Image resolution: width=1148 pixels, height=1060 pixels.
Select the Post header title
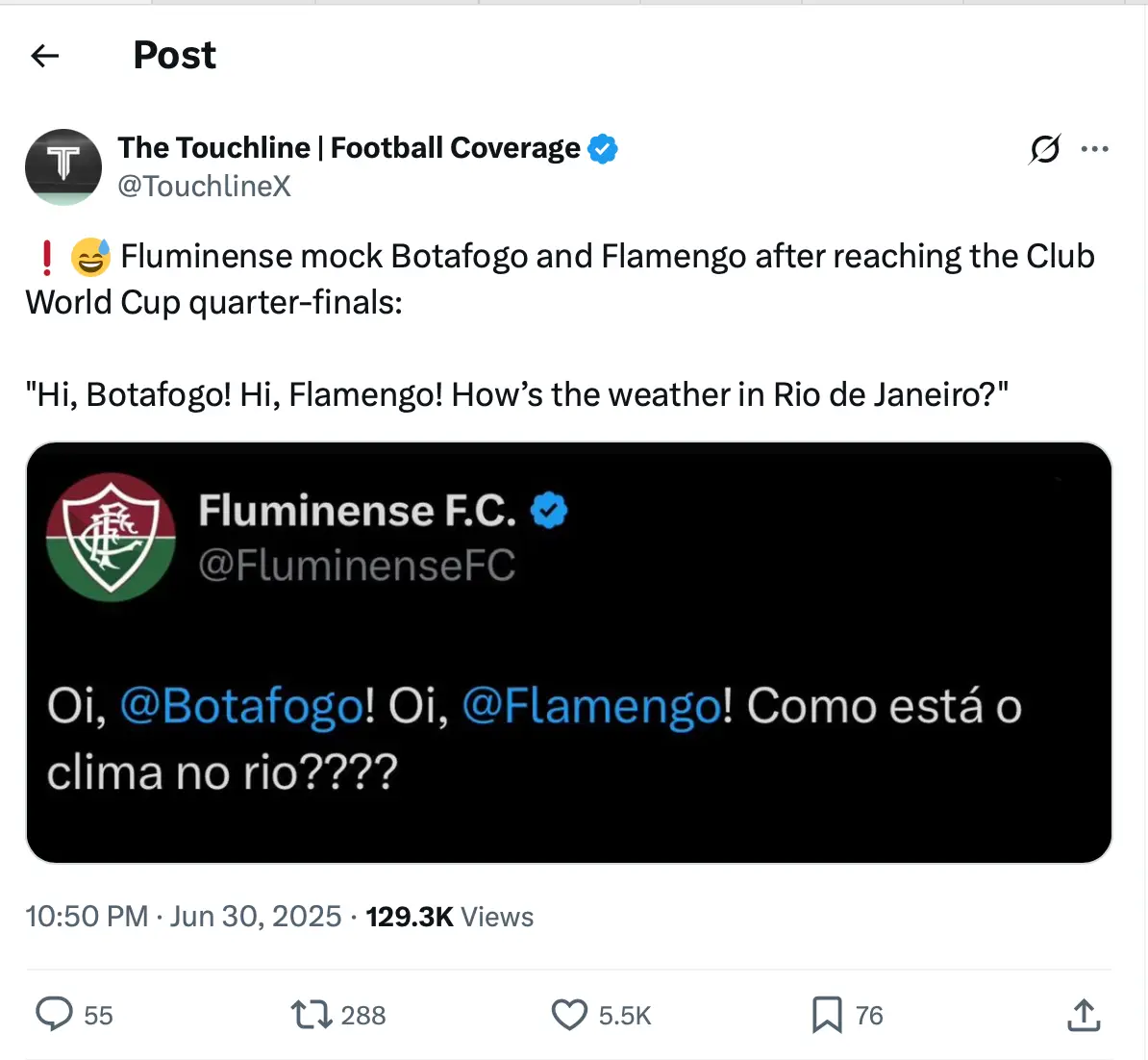click(x=174, y=55)
